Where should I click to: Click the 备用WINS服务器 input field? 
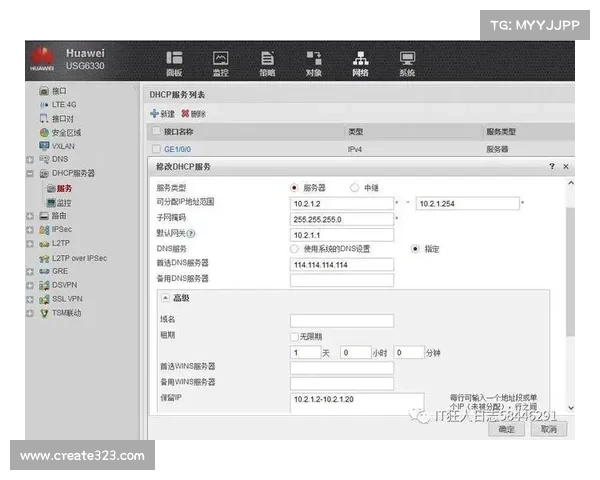click(342, 384)
